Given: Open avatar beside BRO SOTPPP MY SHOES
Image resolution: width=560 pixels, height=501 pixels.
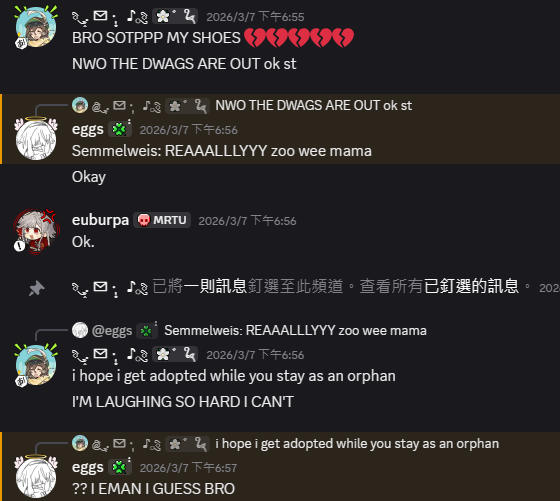Looking at the screenshot, I should (36, 27).
